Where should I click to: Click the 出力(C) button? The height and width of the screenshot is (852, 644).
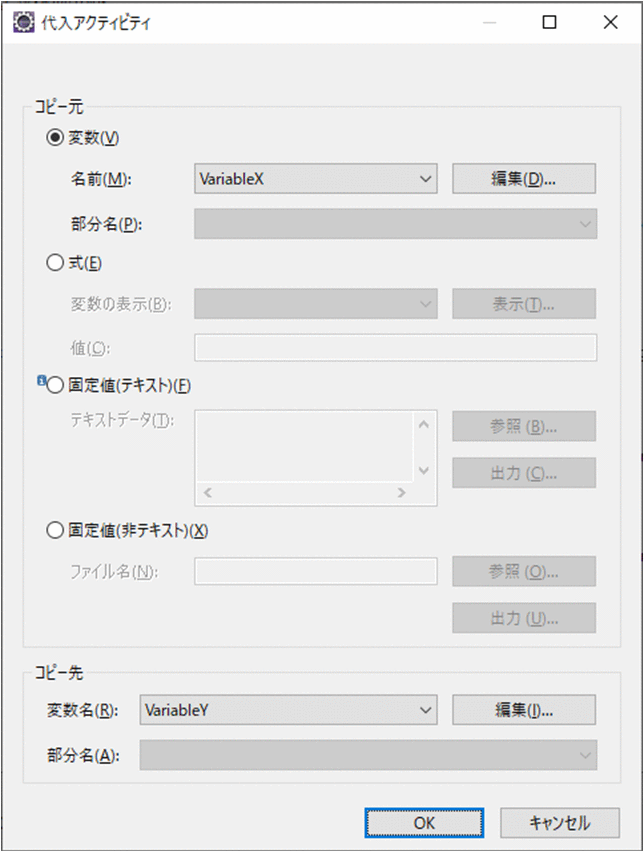coord(524,473)
